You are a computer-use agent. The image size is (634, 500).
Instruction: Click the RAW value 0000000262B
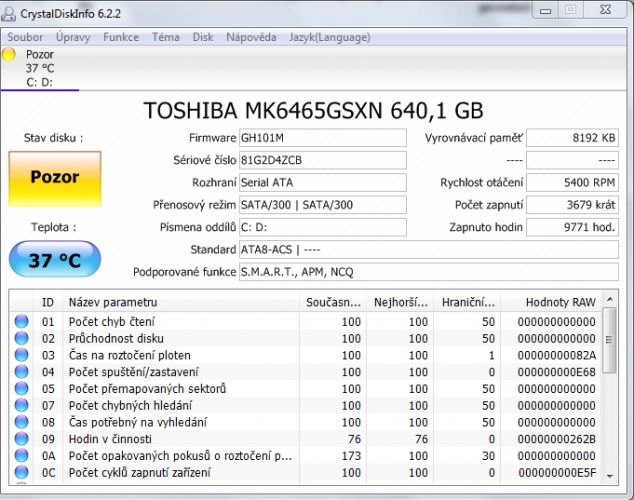tap(557, 439)
